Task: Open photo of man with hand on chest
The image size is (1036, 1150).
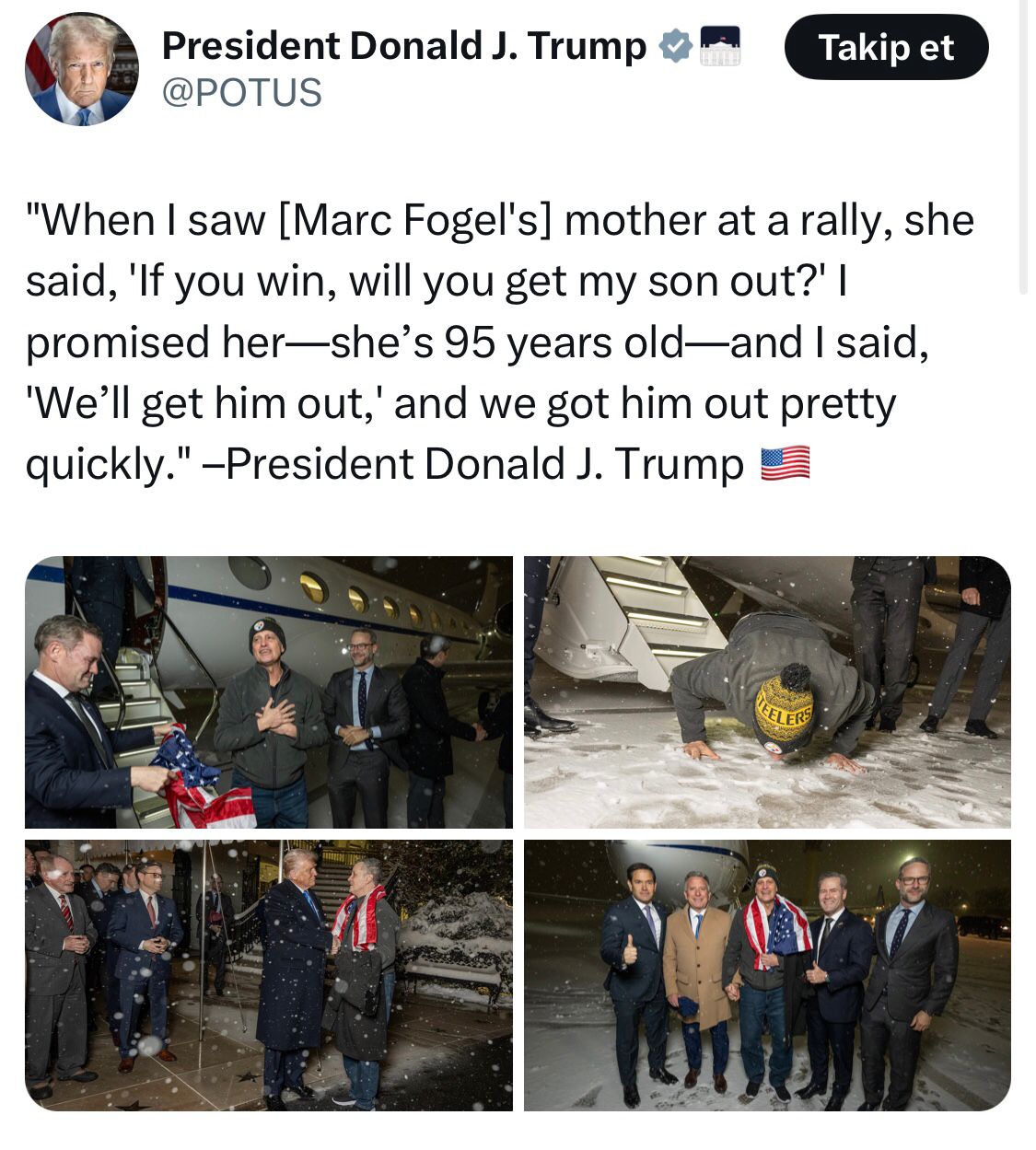Action: [269, 692]
